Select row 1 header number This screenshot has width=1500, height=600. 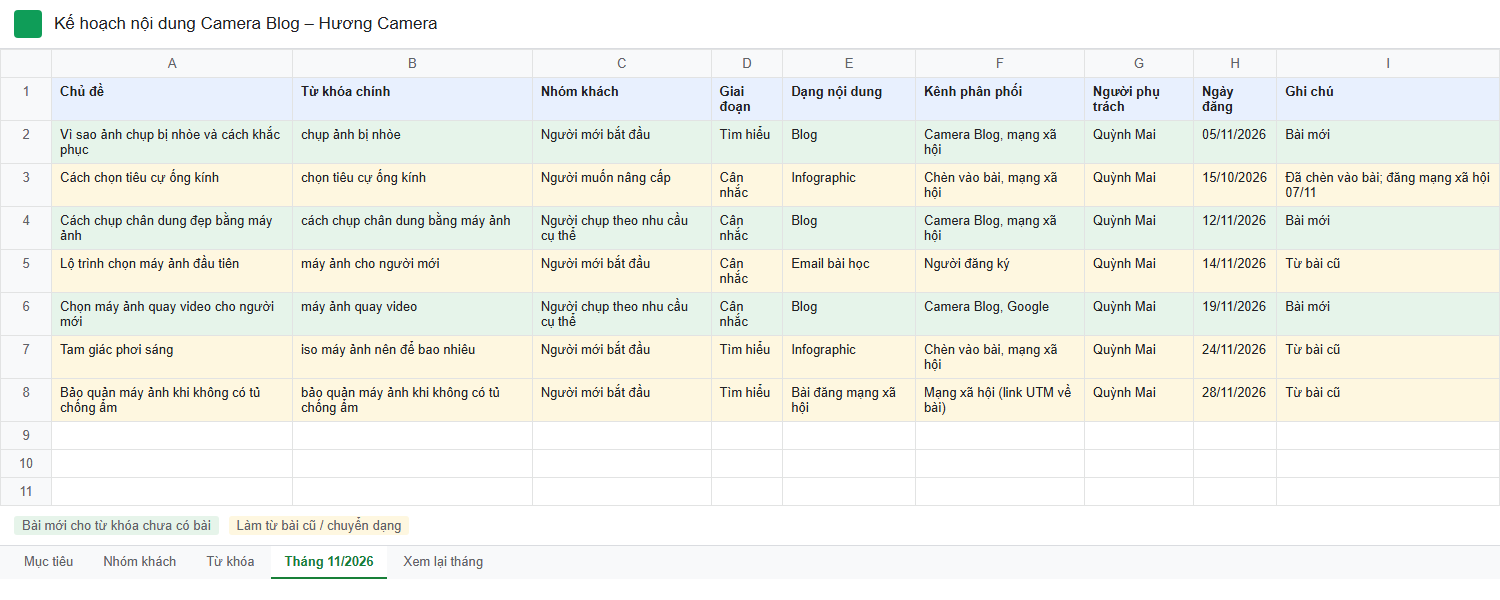click(26, 99)
